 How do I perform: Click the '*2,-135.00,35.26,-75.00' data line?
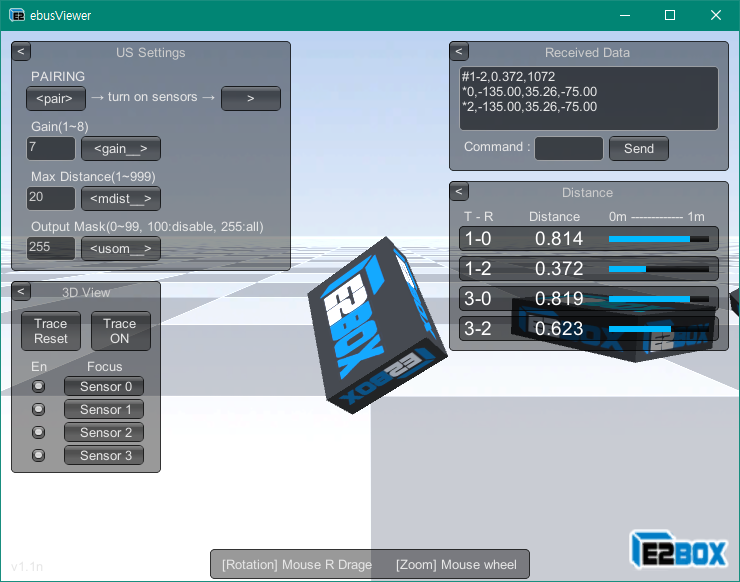coord(530,107)
